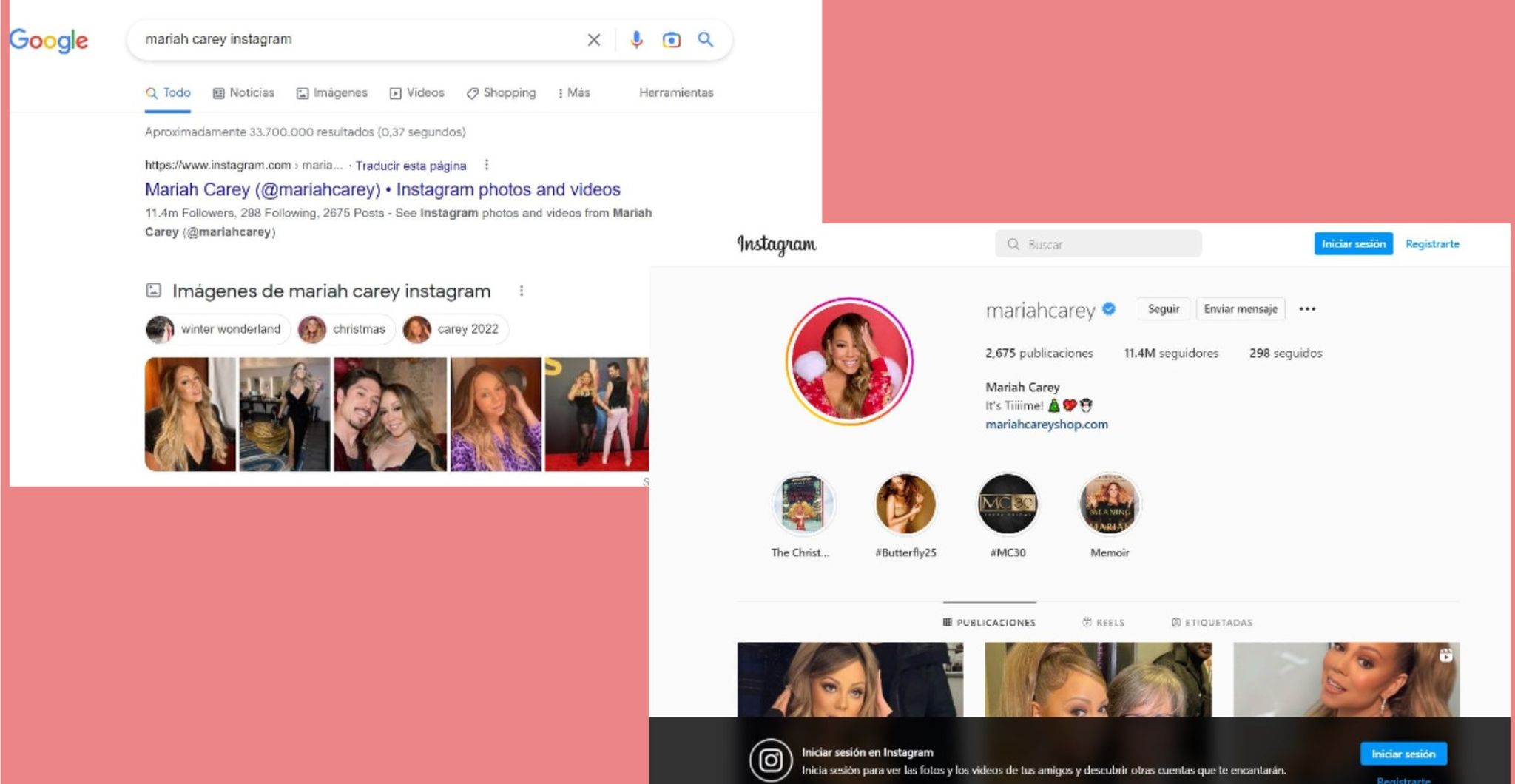Image resolution: width=1515 pixels, height=784 pixels.
Task: Open second Instagram post thumbnail
Action: point(1099,679)
